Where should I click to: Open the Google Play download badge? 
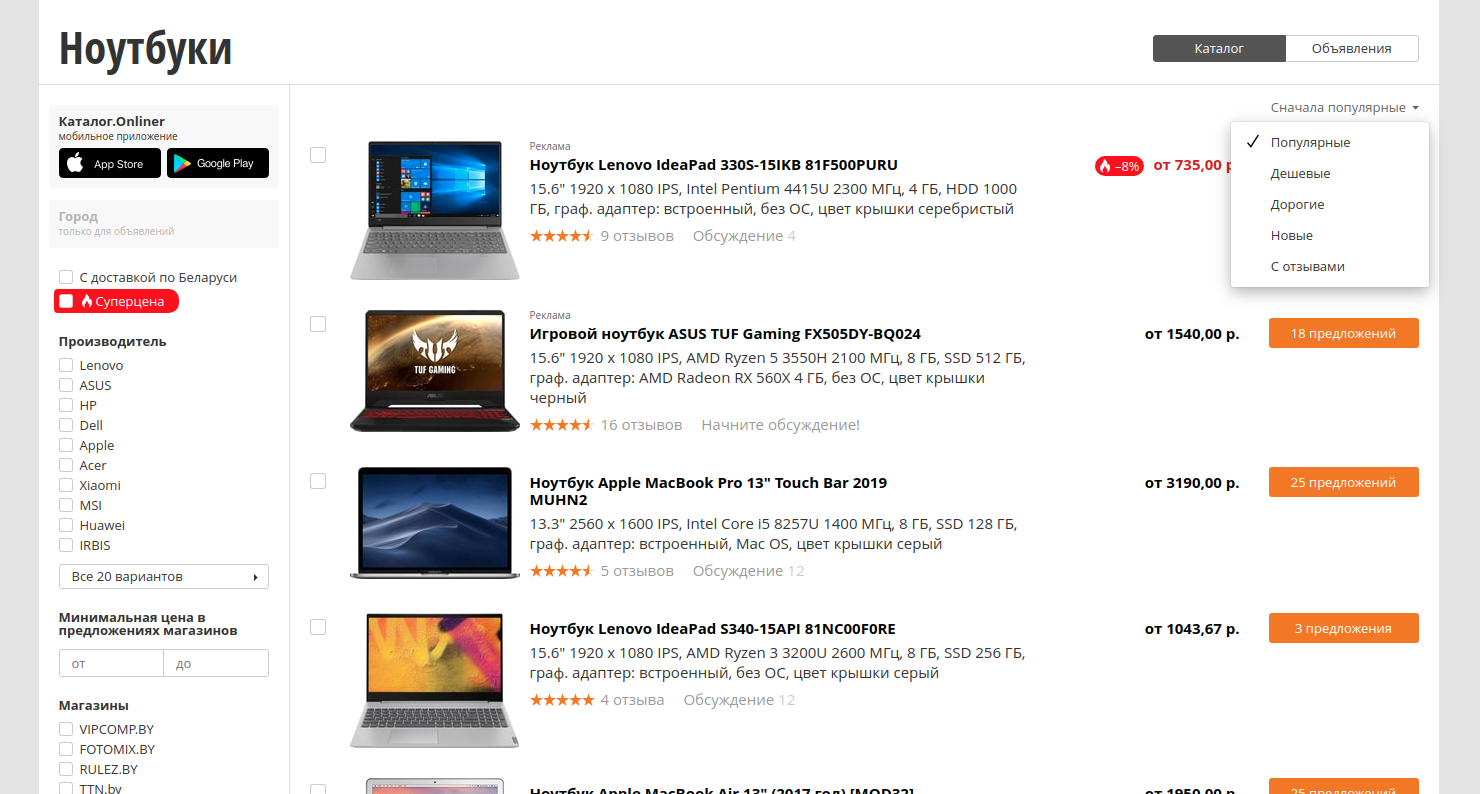pyautogui.click(x=218, y=163)
